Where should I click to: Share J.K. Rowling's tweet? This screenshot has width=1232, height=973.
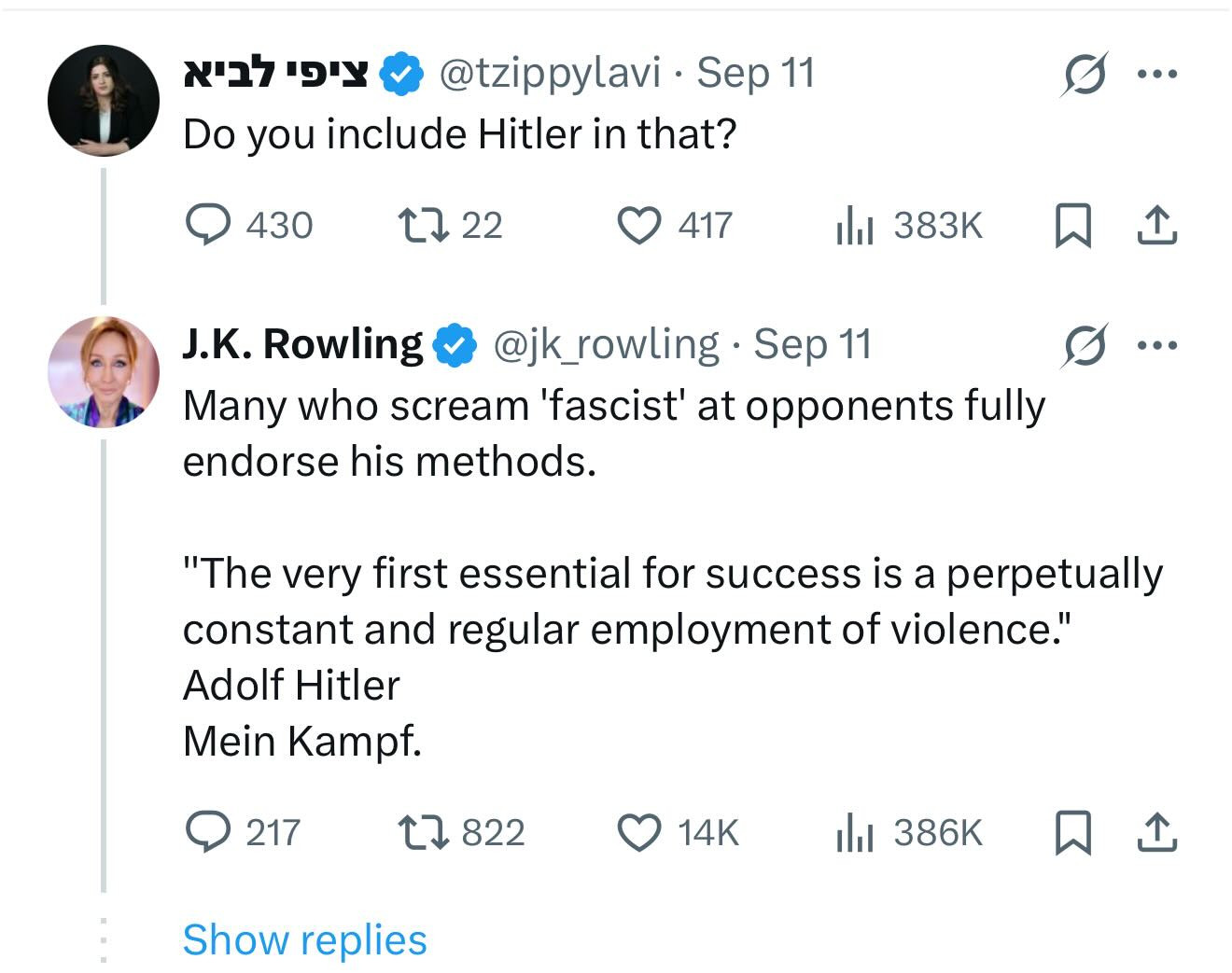point(1156,831)
